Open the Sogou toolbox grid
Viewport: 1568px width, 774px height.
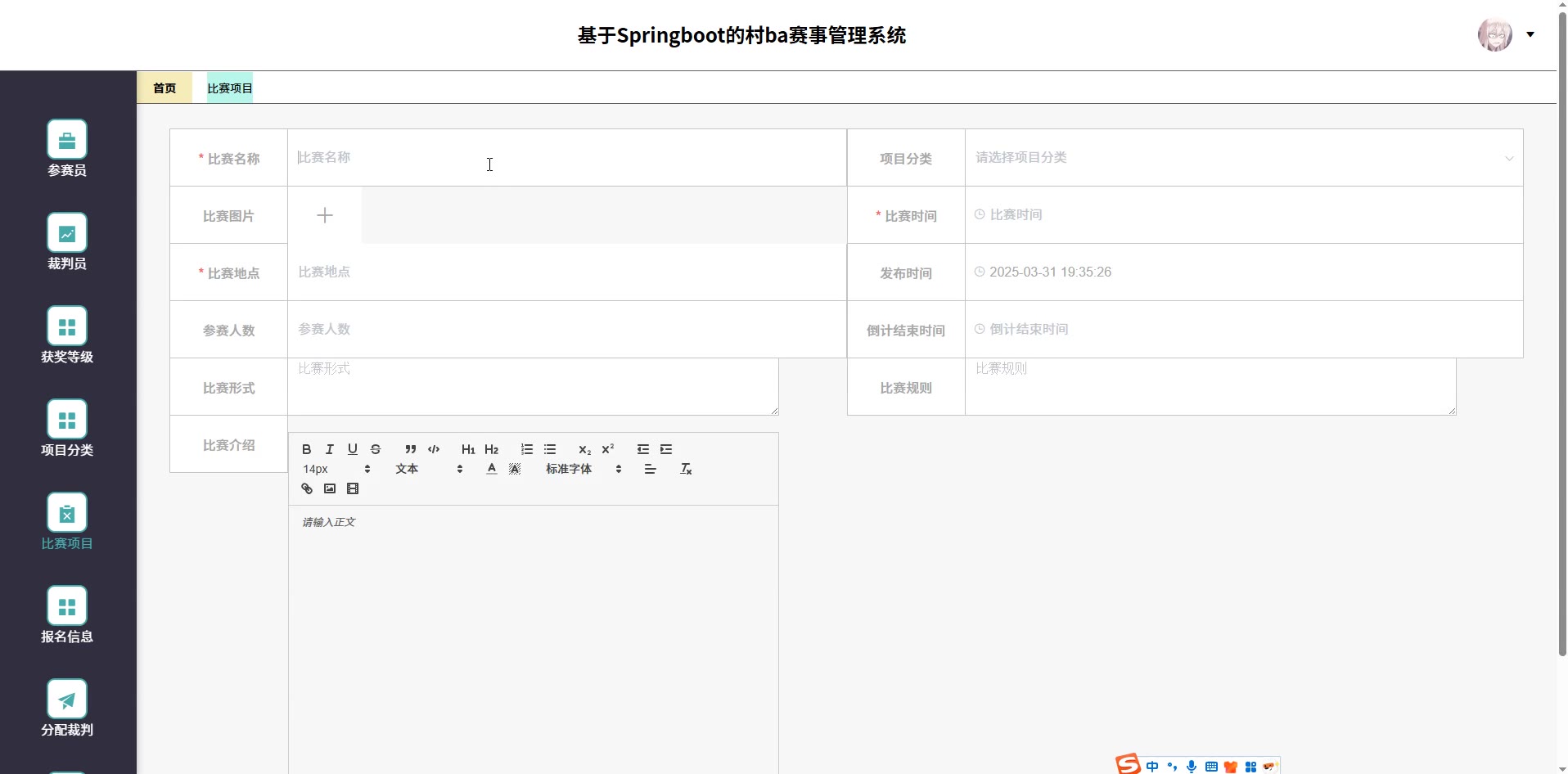[x=1250, y=767]
